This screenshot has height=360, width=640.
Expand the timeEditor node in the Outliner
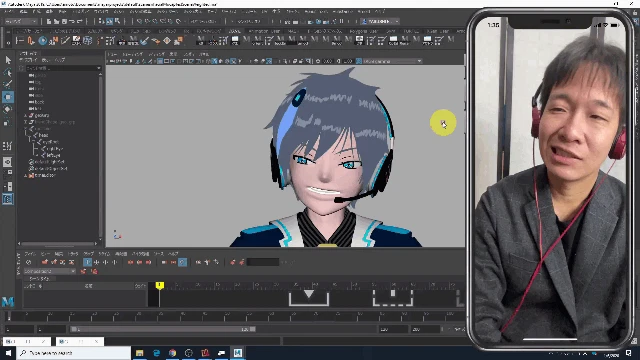(x=26, y=176)
